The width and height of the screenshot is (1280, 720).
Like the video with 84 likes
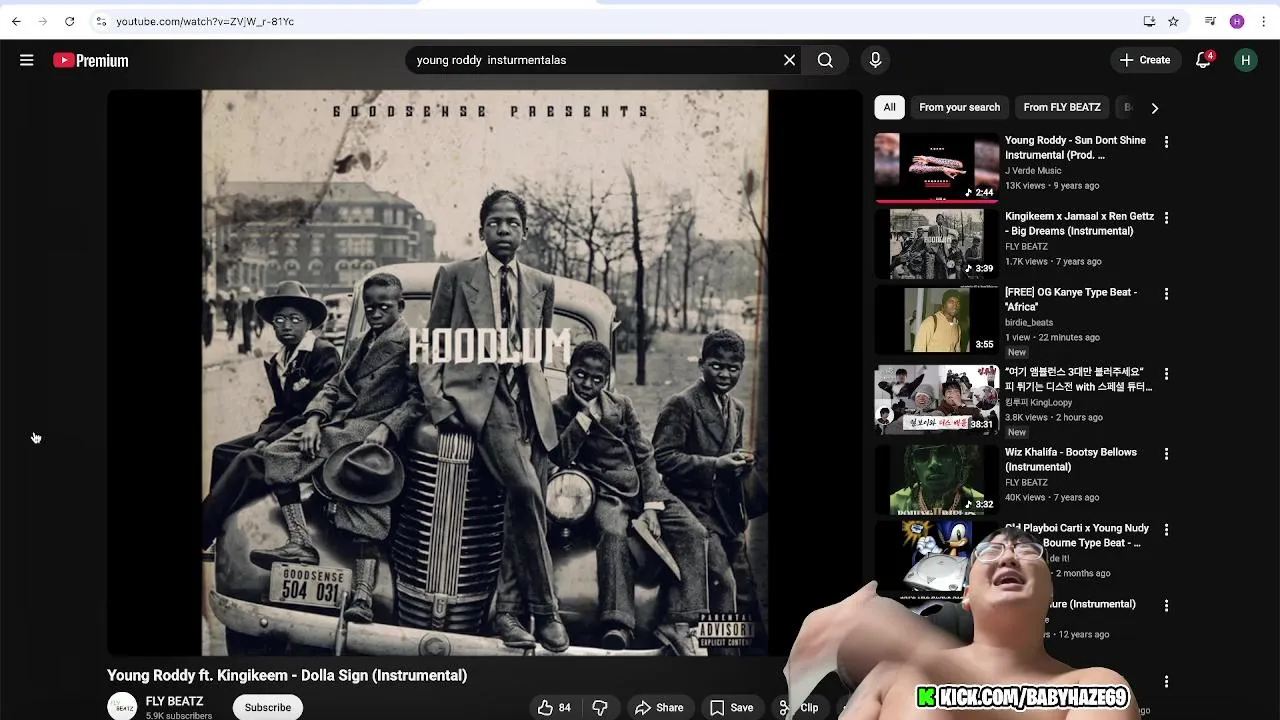click(554, 707)
